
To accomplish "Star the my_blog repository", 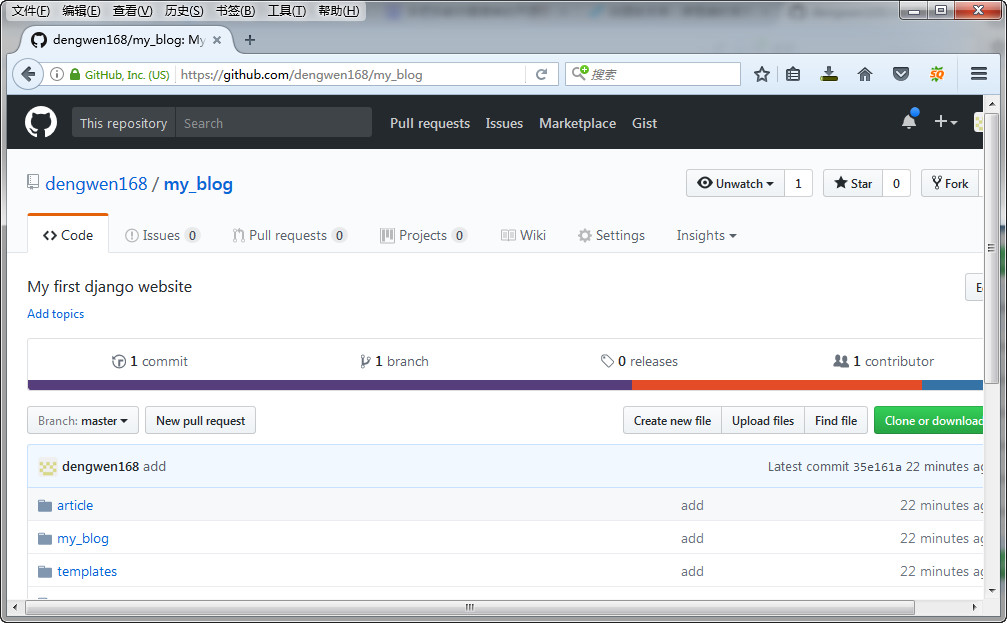I will coord(853,184).
